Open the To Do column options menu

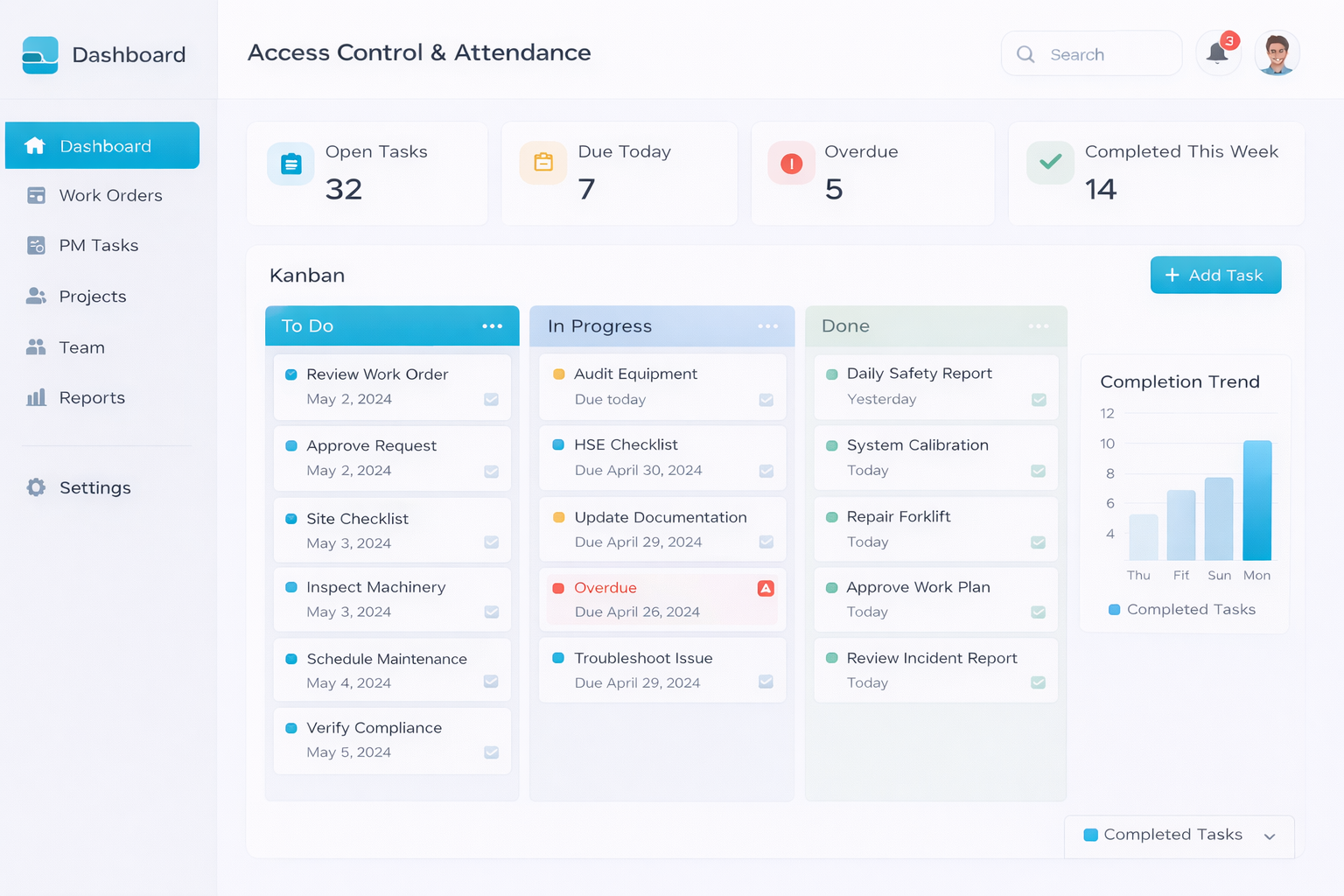(x=492, y=325)
